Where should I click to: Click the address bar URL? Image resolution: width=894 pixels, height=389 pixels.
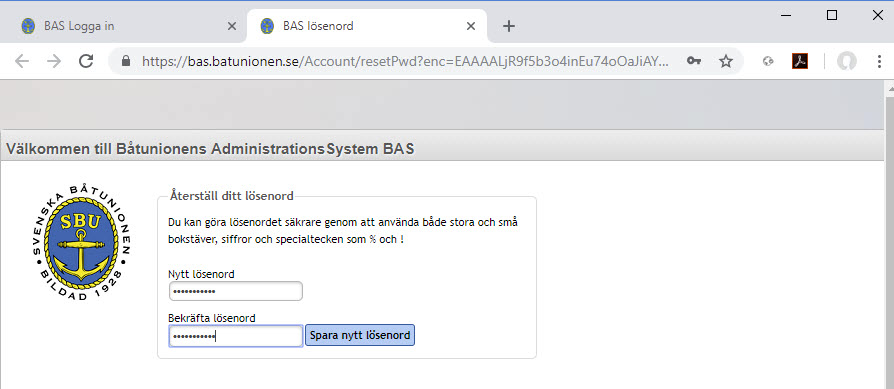click(x=405, y=61)
